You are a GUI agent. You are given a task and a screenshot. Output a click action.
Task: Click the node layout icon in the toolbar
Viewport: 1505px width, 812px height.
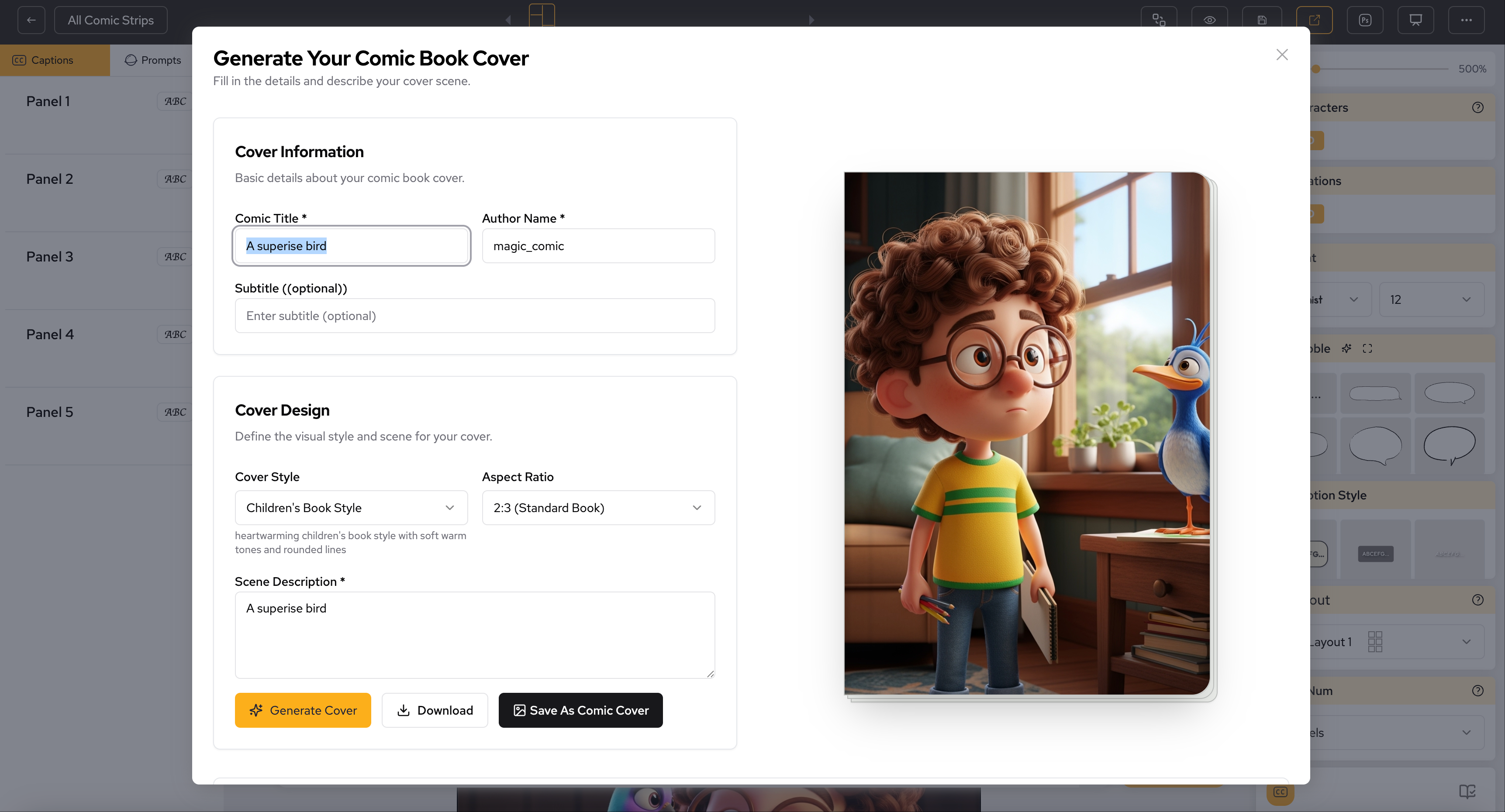[x=1159, y=19]
